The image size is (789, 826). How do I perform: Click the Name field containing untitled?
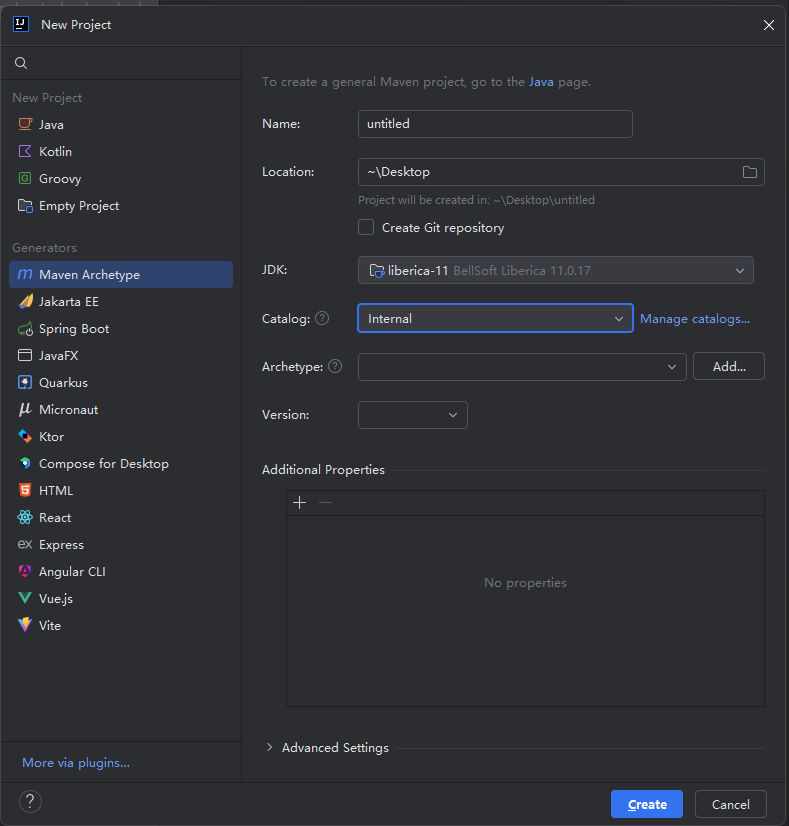point(495,124)
